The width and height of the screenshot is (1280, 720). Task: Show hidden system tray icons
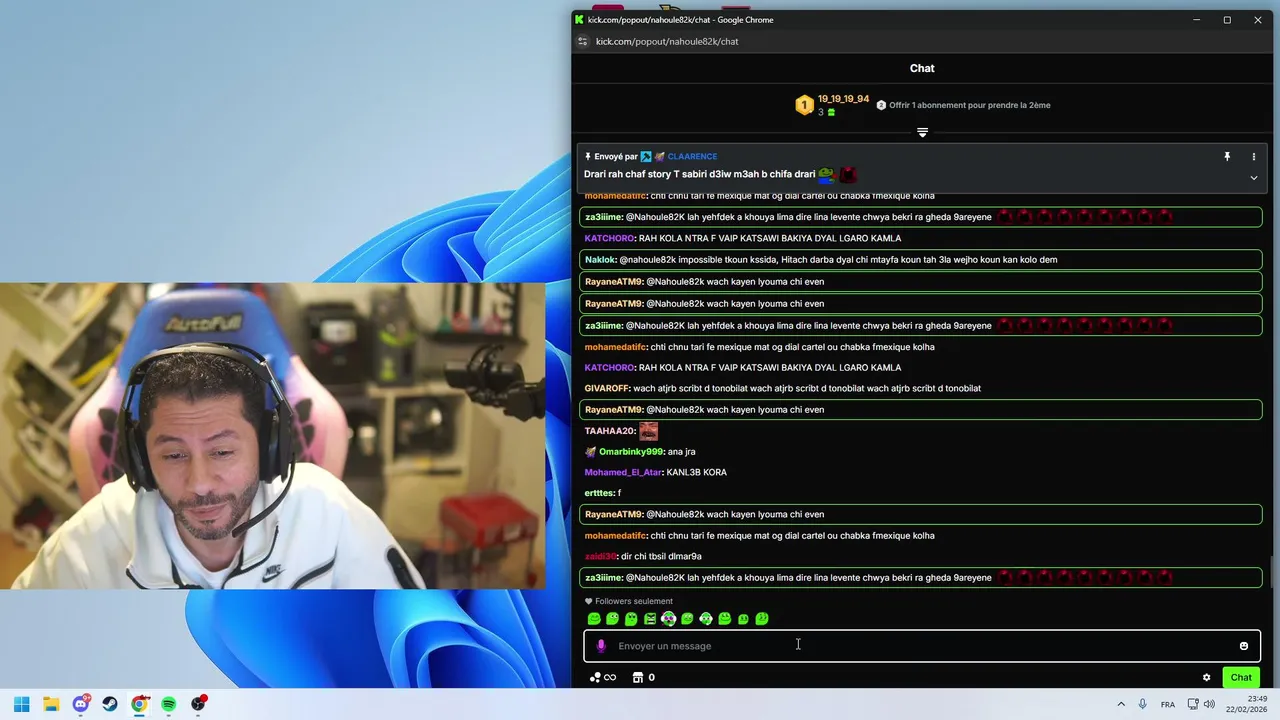click(1121, 704)
